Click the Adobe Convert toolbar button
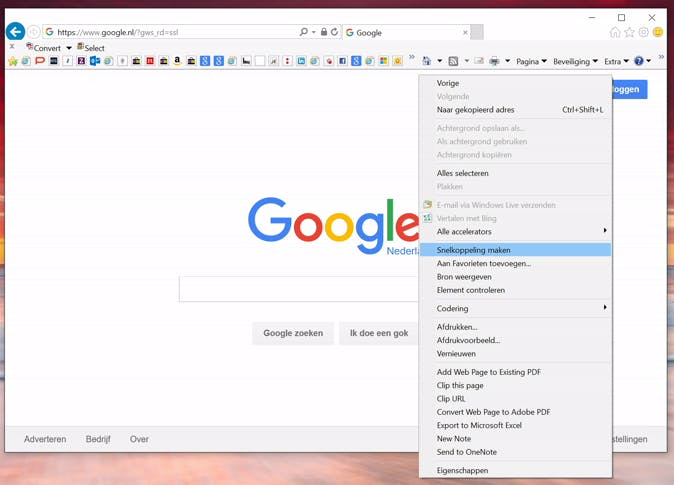 tap(44, 48)
